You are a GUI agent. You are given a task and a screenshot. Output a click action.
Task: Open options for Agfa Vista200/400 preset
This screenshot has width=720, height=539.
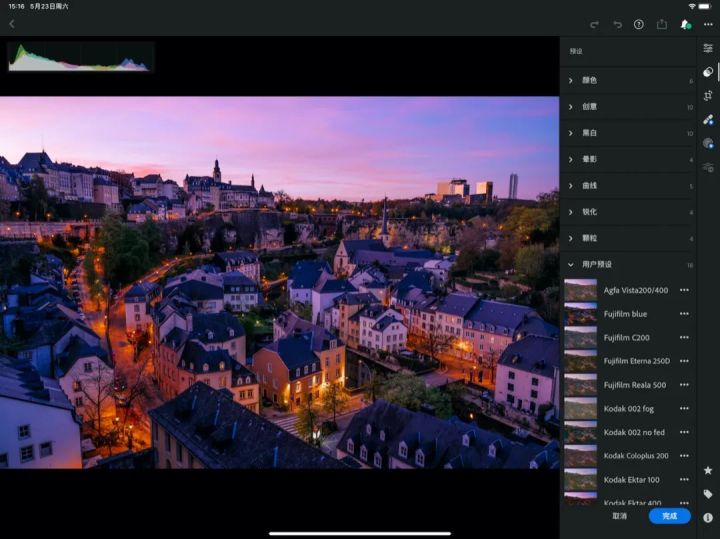click(684, 290)
